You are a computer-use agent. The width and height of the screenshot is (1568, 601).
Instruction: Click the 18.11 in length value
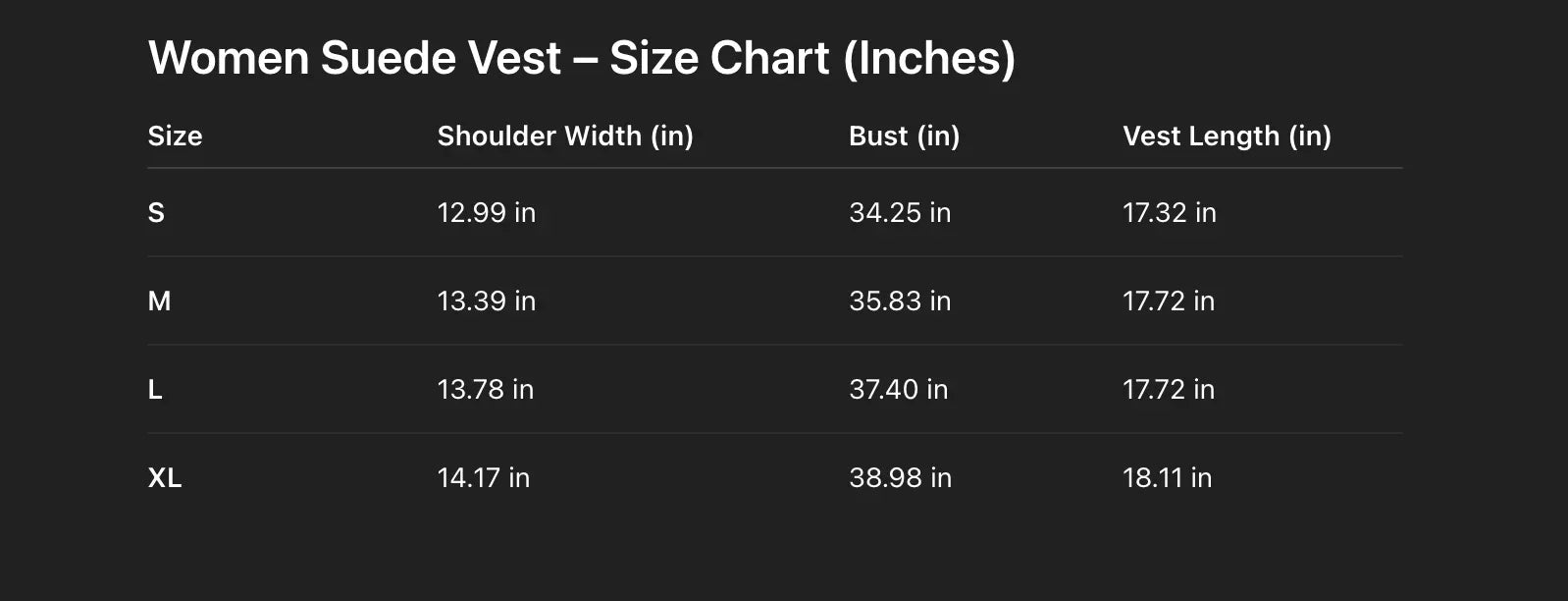pyautogui.click(x=1168, y=478)
